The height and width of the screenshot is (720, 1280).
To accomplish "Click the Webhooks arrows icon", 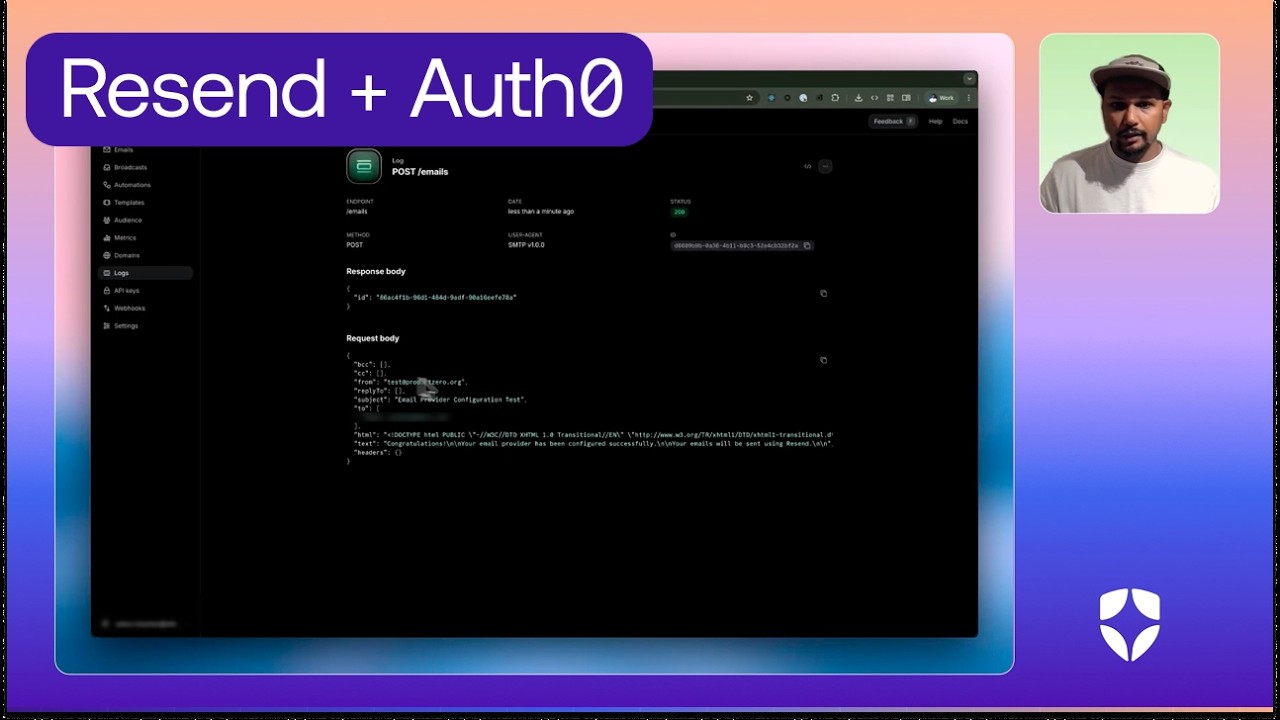I will point(106,308).
